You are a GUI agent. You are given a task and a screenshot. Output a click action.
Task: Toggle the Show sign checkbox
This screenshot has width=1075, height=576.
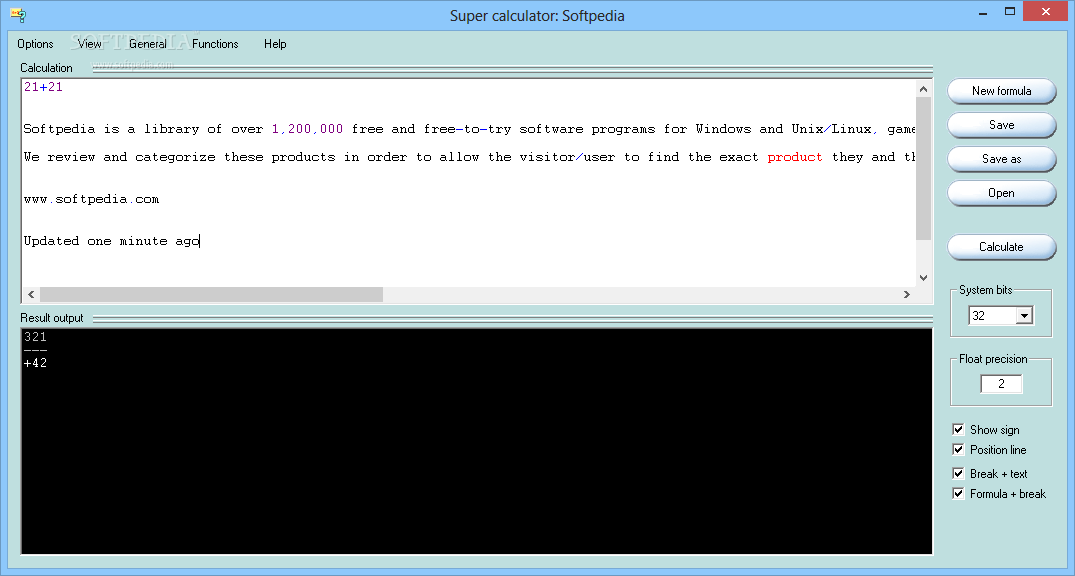click(958, 429)
